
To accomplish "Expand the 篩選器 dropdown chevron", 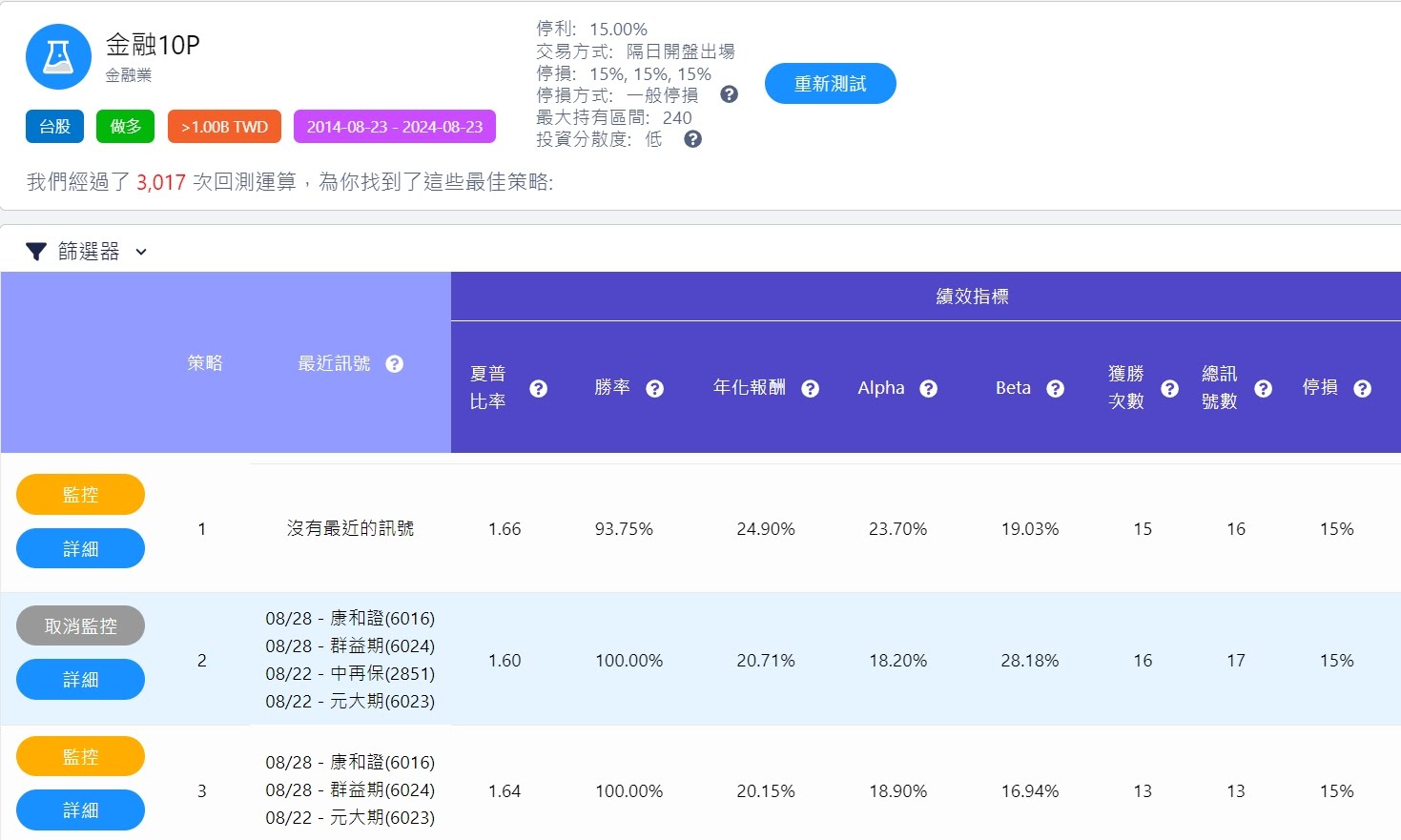I will 141,253.
